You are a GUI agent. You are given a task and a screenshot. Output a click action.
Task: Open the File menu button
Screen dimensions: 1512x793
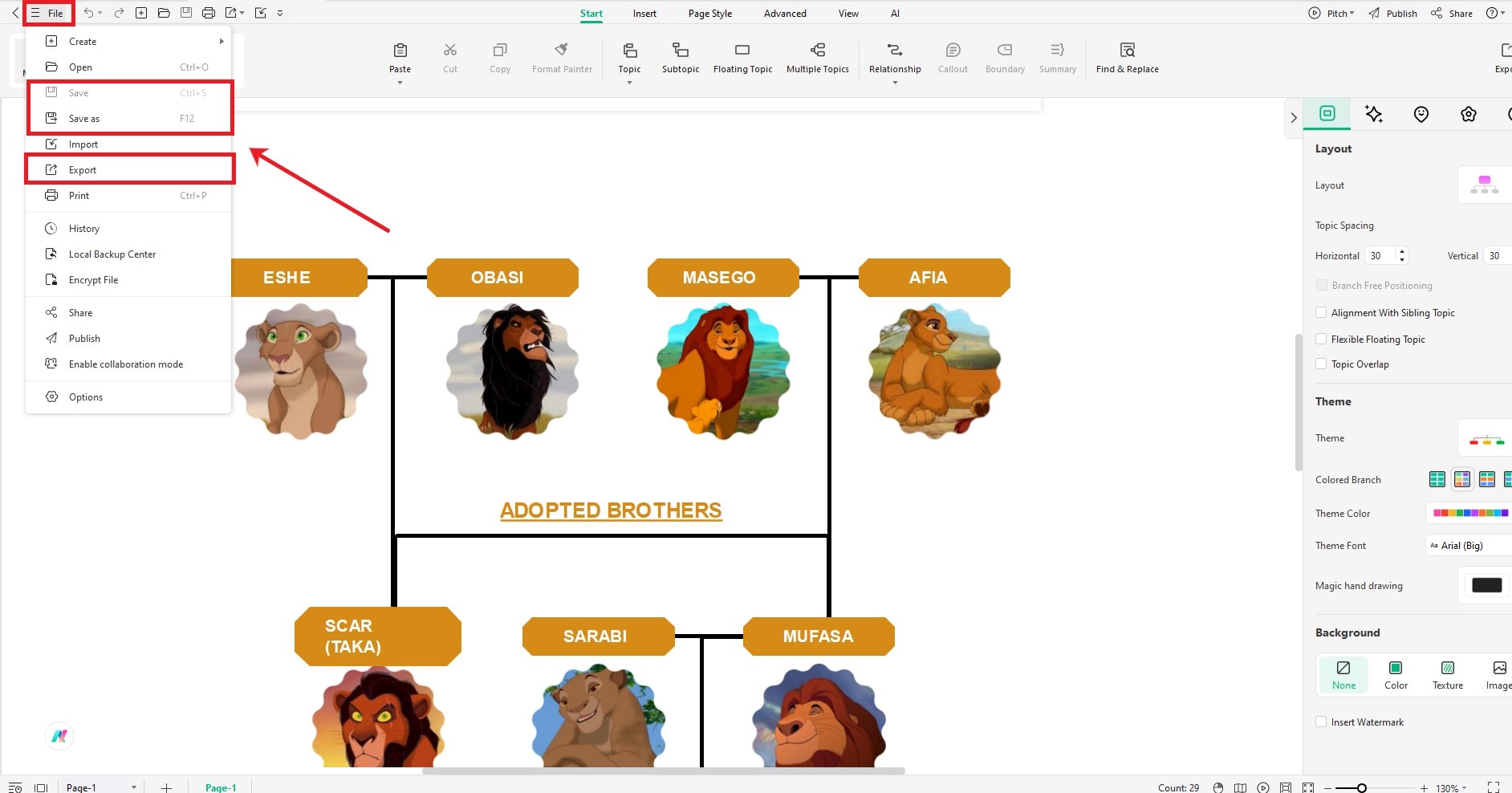48,13
